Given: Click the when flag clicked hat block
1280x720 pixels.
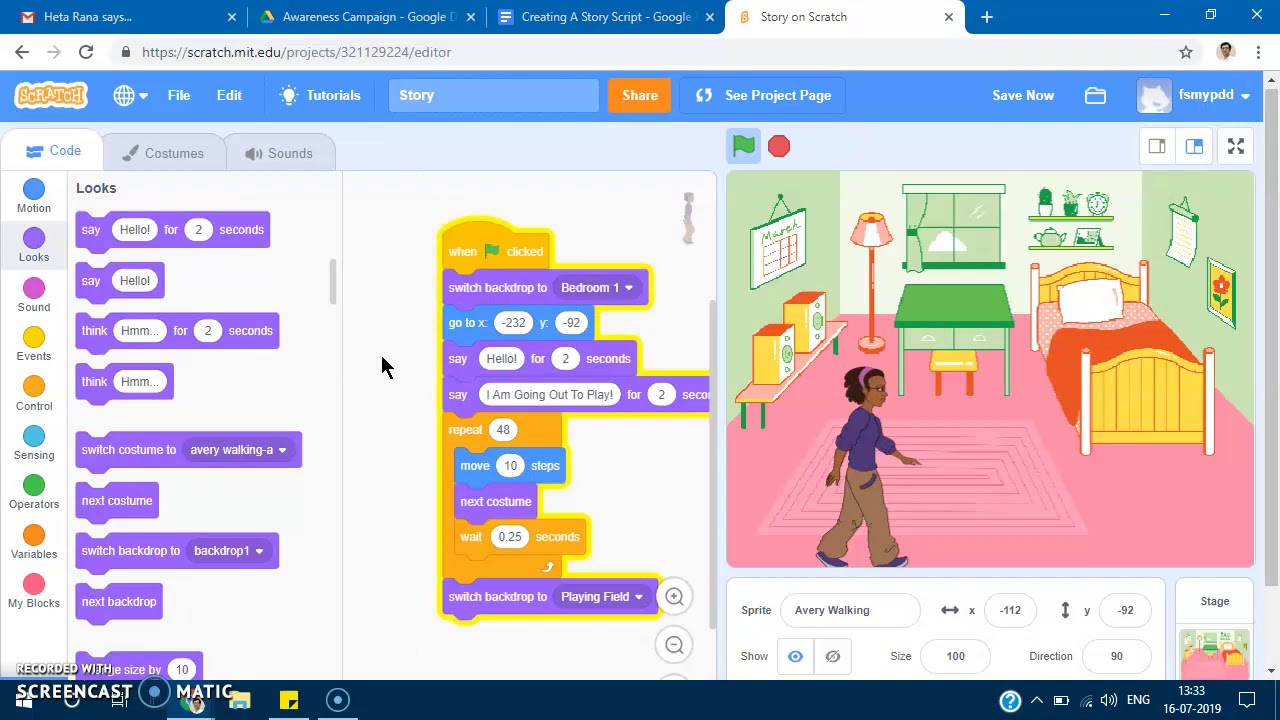Looking at the screenshot, I should [496, 251].
